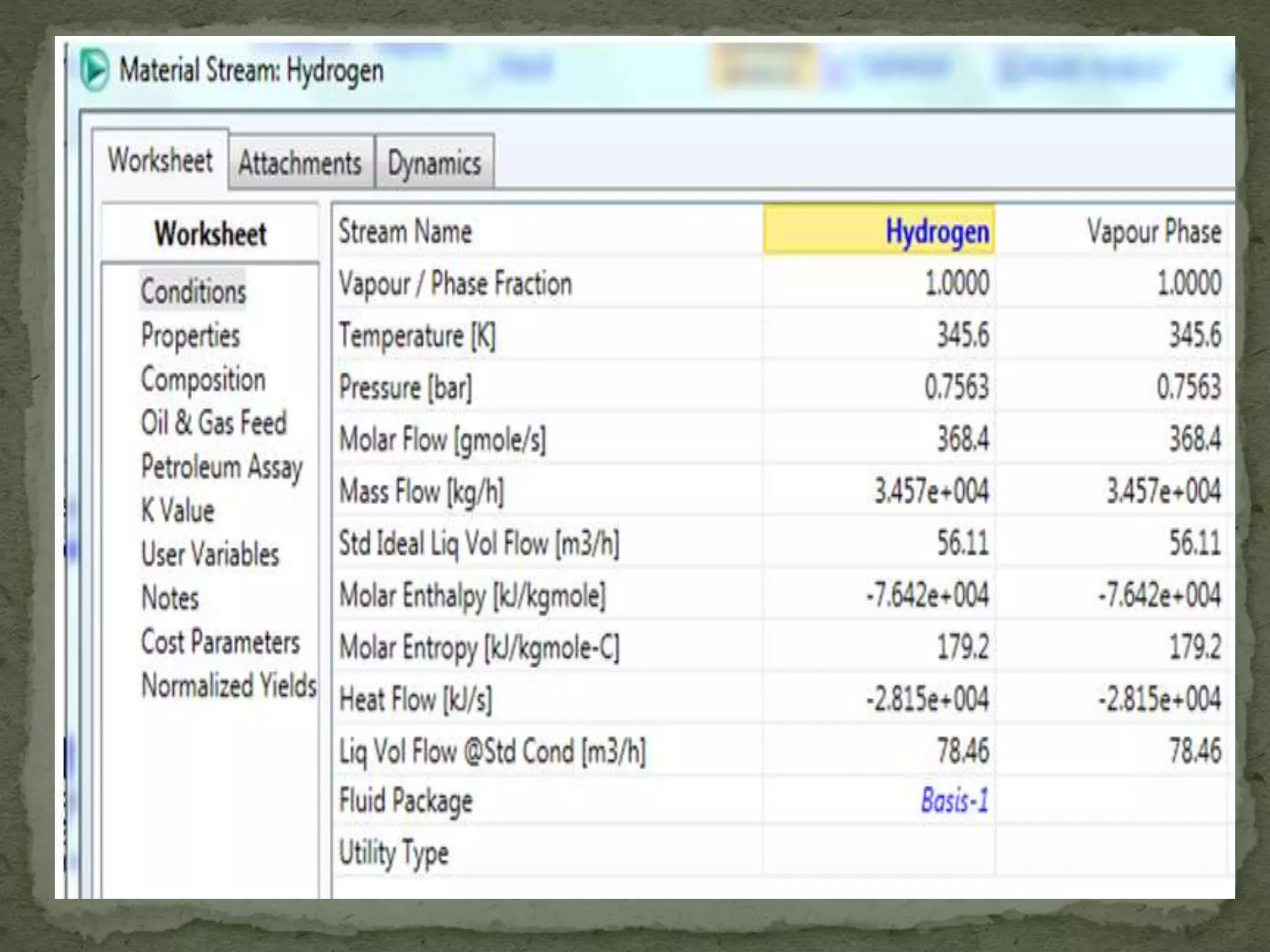Open the K Value page
Screen dimensions: 1270x952
[x=178, y=511]
